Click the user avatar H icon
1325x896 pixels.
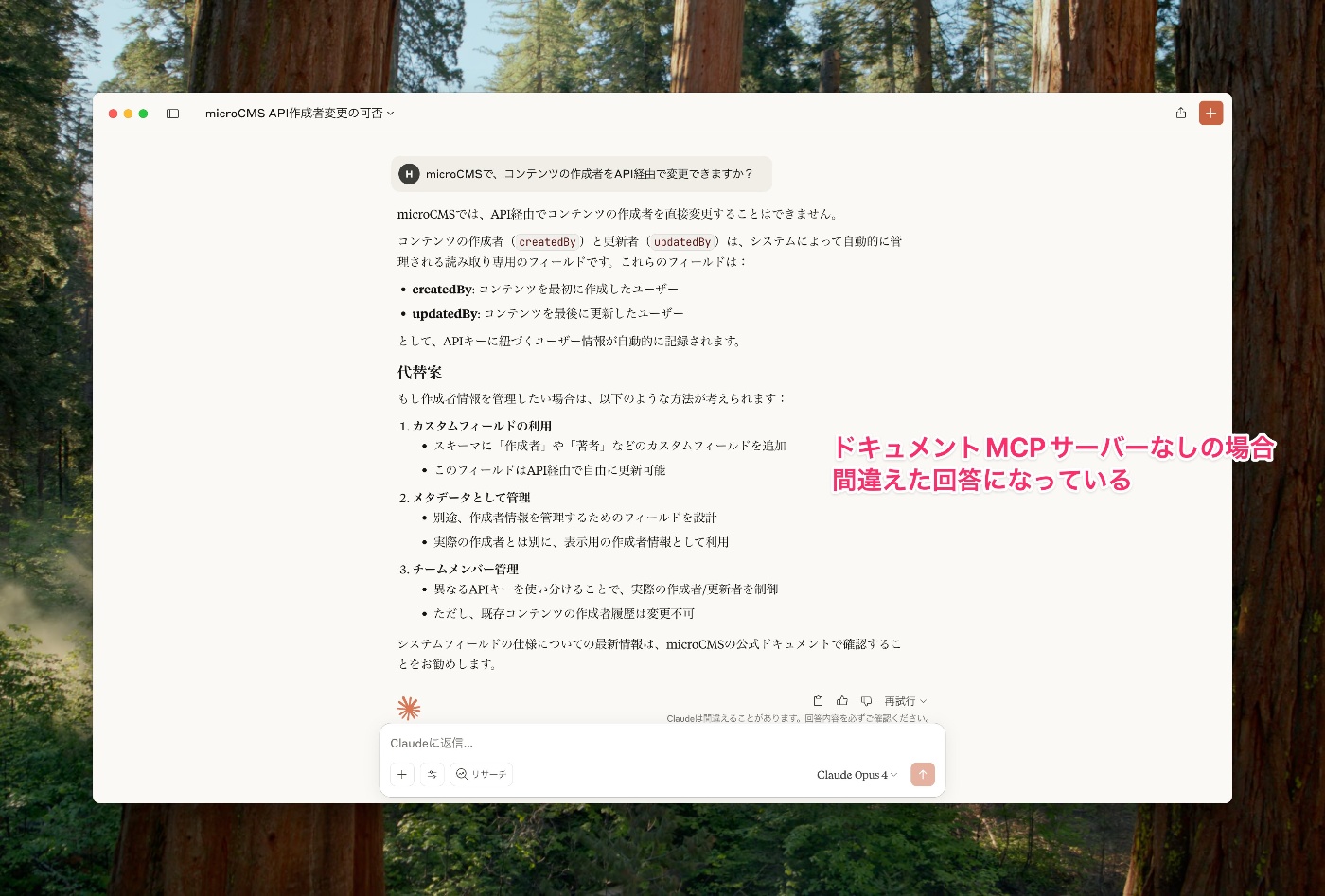point(409,174)
